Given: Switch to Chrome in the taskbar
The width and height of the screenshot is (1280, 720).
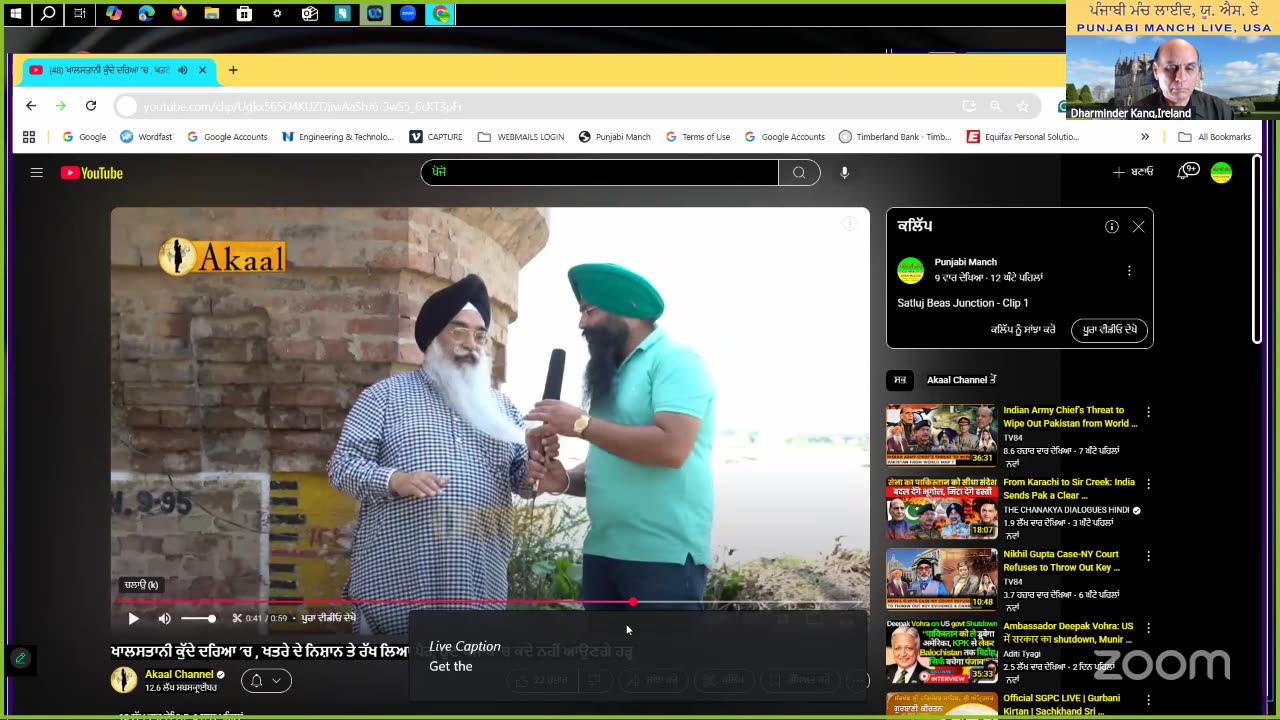Looking at the screenshot, I should pos(441,14).
